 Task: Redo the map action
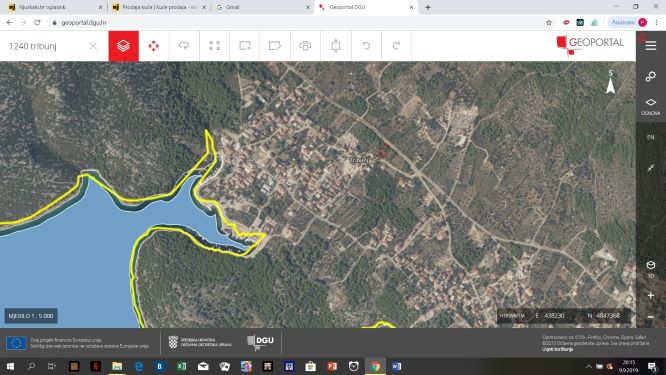click(396, 46)
